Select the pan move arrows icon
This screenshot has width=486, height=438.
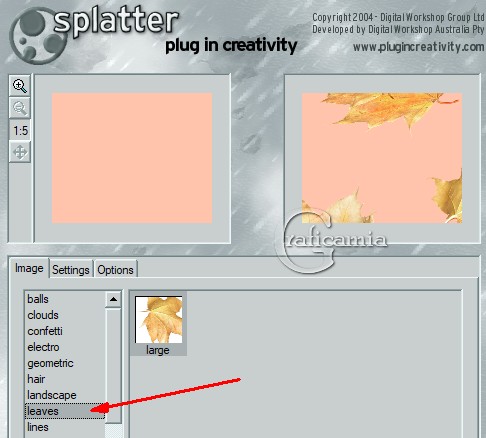pos(20,152)
